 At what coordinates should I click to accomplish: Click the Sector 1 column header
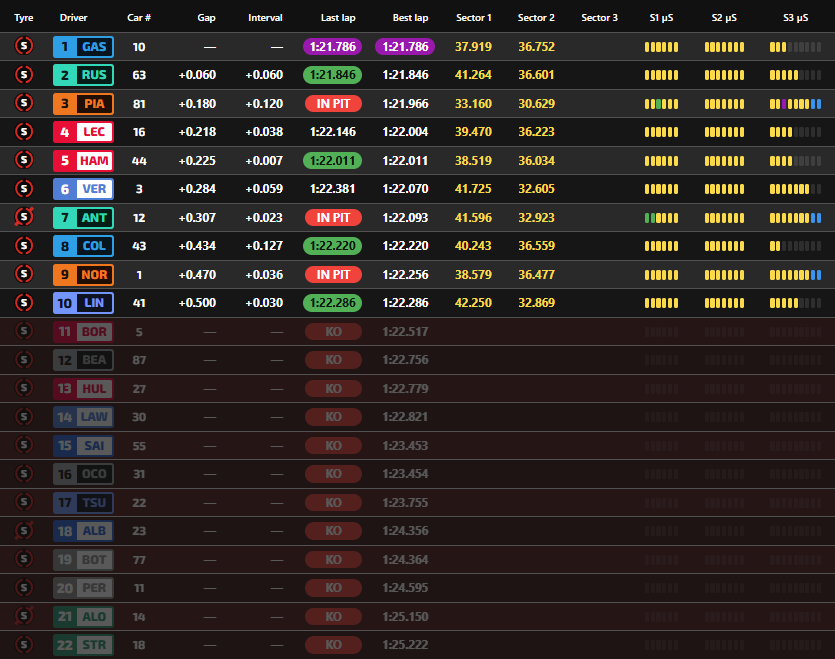[473, 18]
